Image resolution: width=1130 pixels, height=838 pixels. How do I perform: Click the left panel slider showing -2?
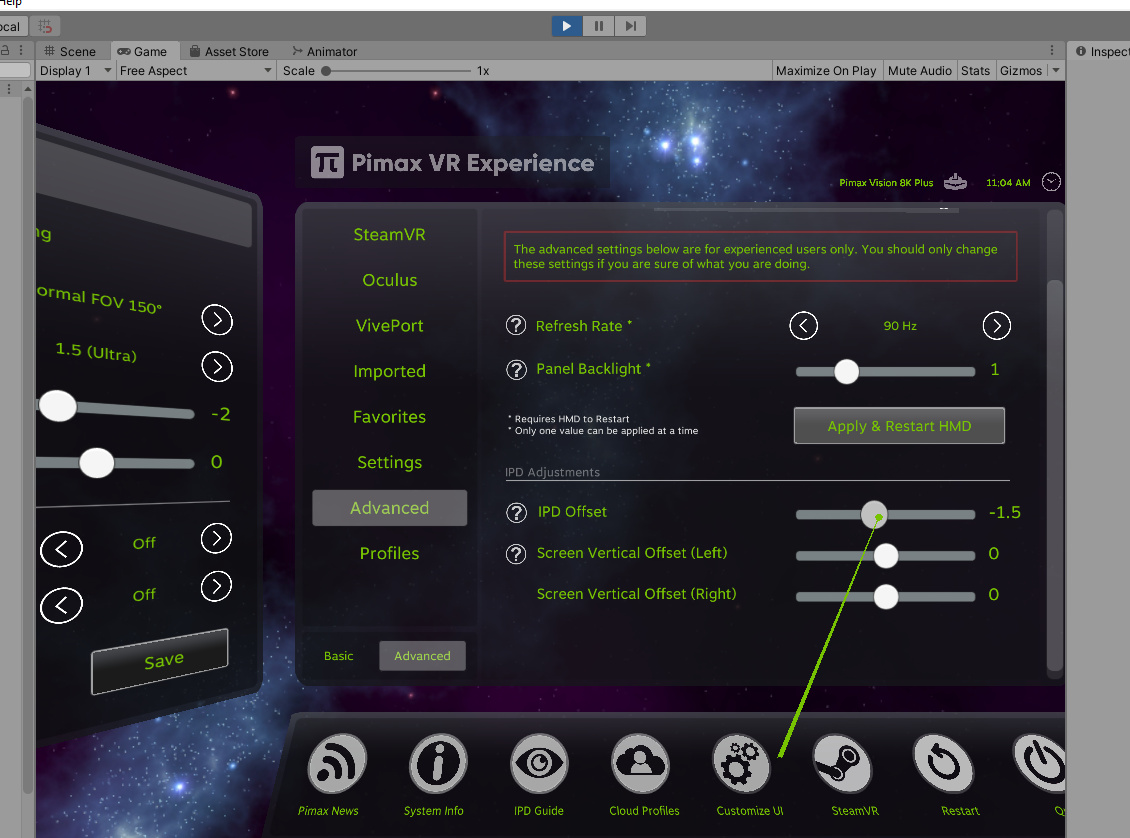click(x=115, y=409)
